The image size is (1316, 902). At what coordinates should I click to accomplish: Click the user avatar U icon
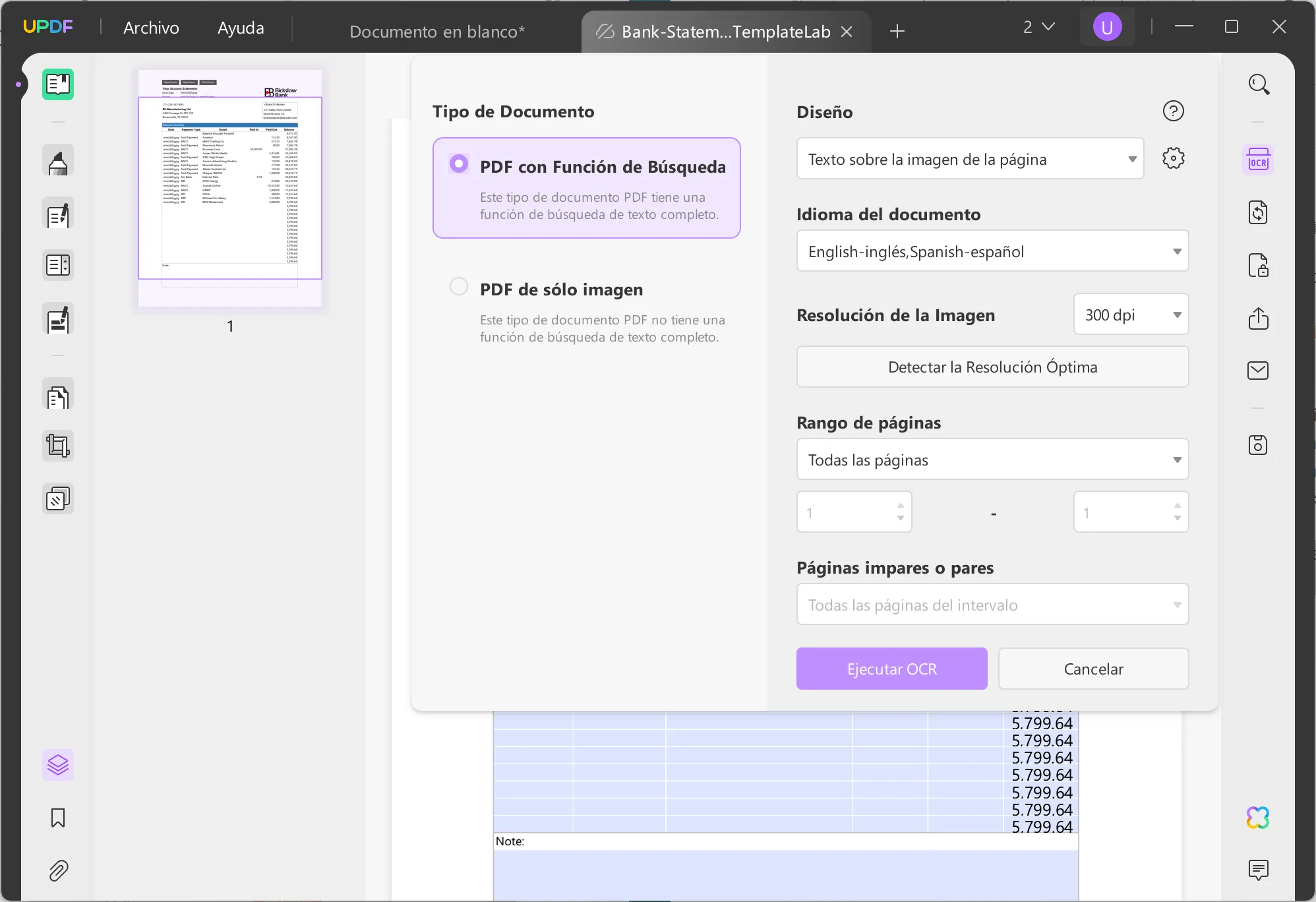click(x=1108, y=27)
